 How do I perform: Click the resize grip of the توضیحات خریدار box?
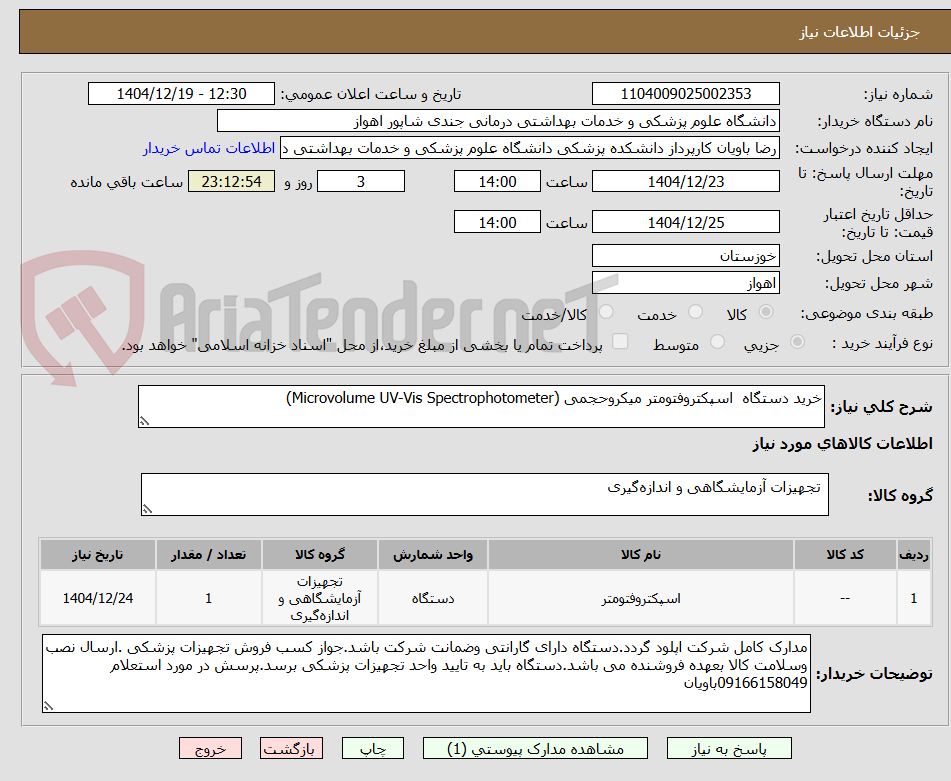pyautogui.click(x=48, y=706)
